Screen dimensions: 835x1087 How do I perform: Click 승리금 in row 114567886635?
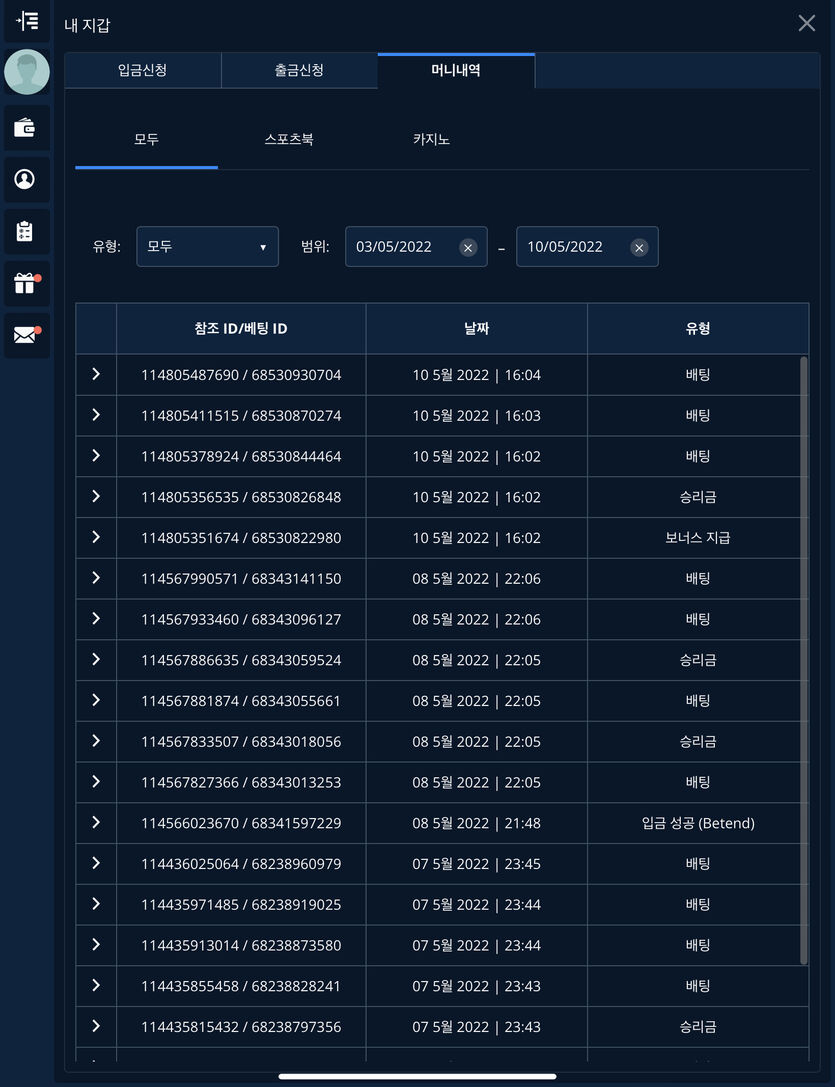pyautogui.click(x=698, y=660)
